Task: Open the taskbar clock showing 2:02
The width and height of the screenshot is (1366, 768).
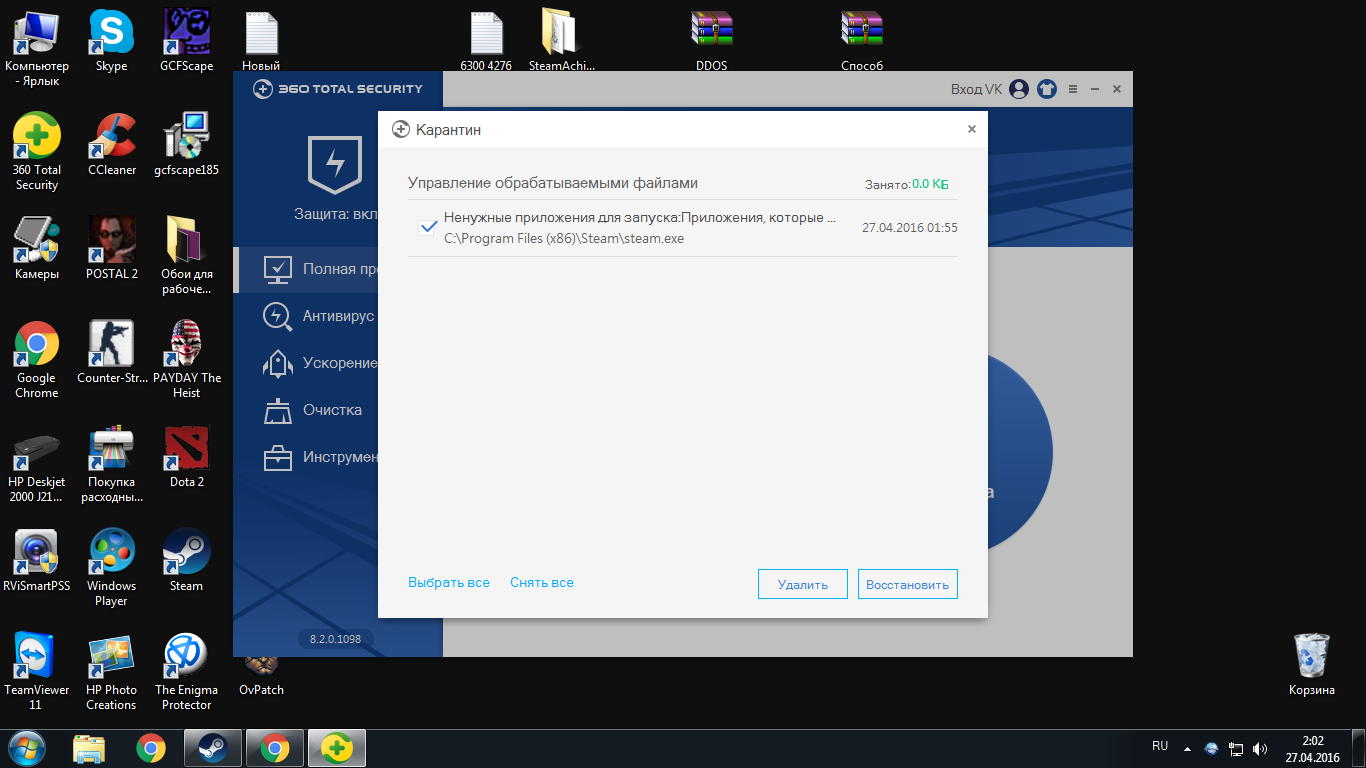Action: pos(1313,749)
